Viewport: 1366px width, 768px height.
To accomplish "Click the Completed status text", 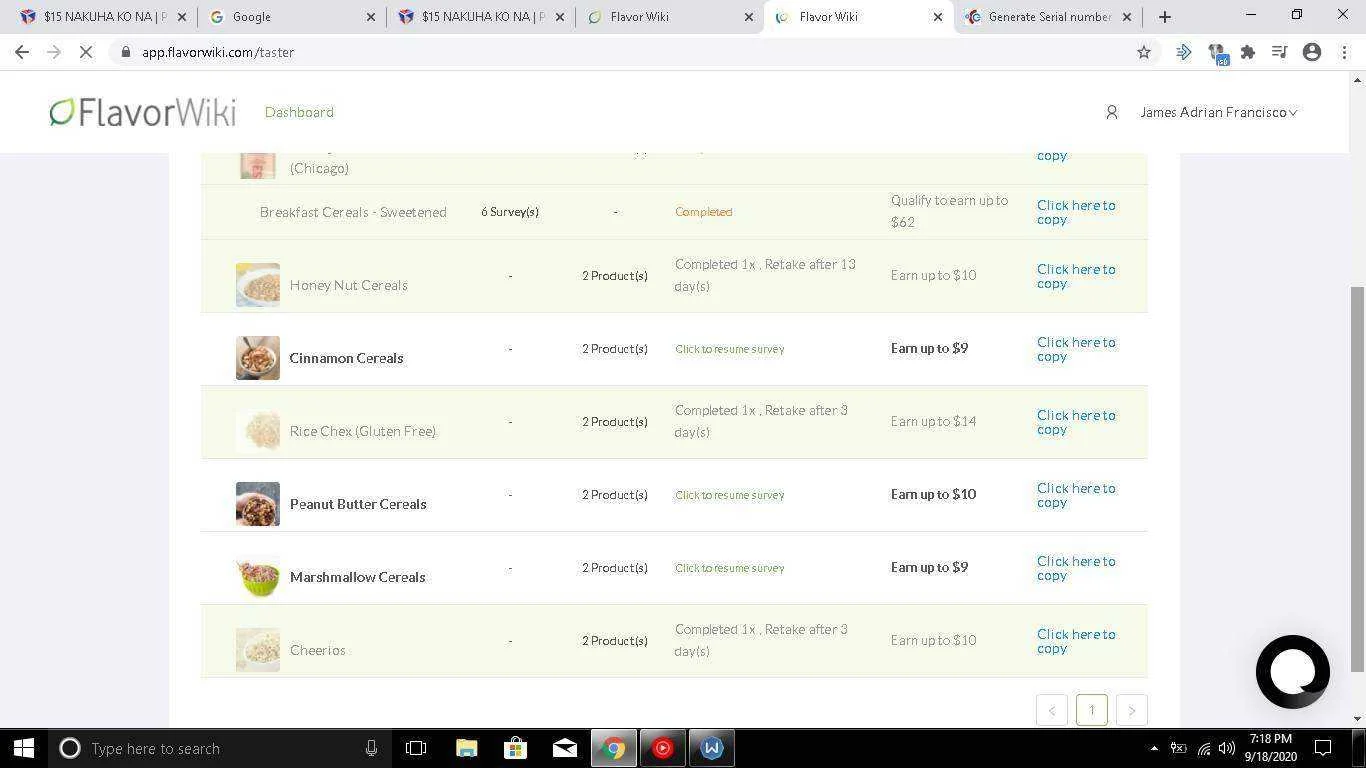I will pos(703,212).
